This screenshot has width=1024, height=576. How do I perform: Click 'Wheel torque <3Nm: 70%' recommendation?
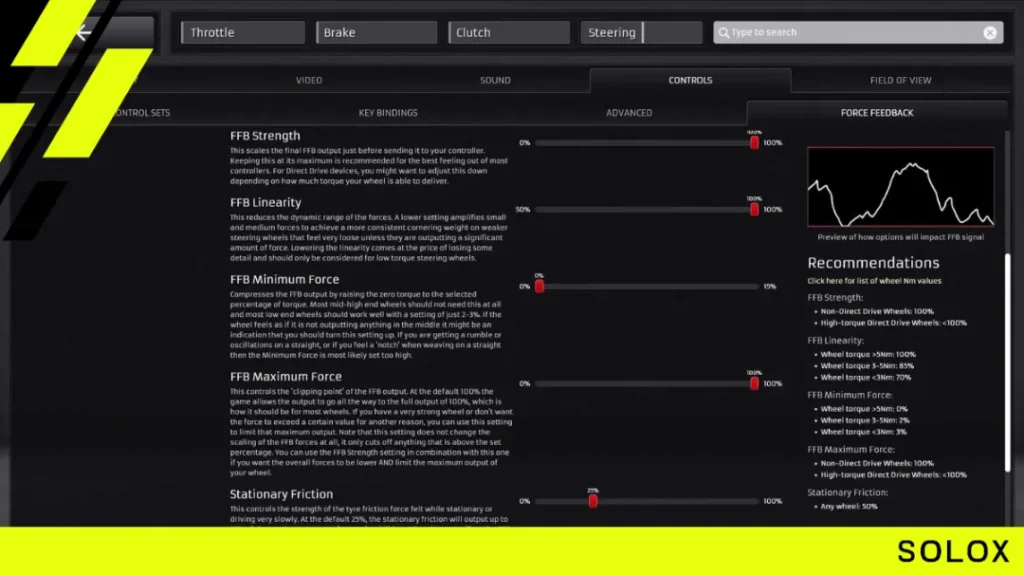[x=865, y=377]
